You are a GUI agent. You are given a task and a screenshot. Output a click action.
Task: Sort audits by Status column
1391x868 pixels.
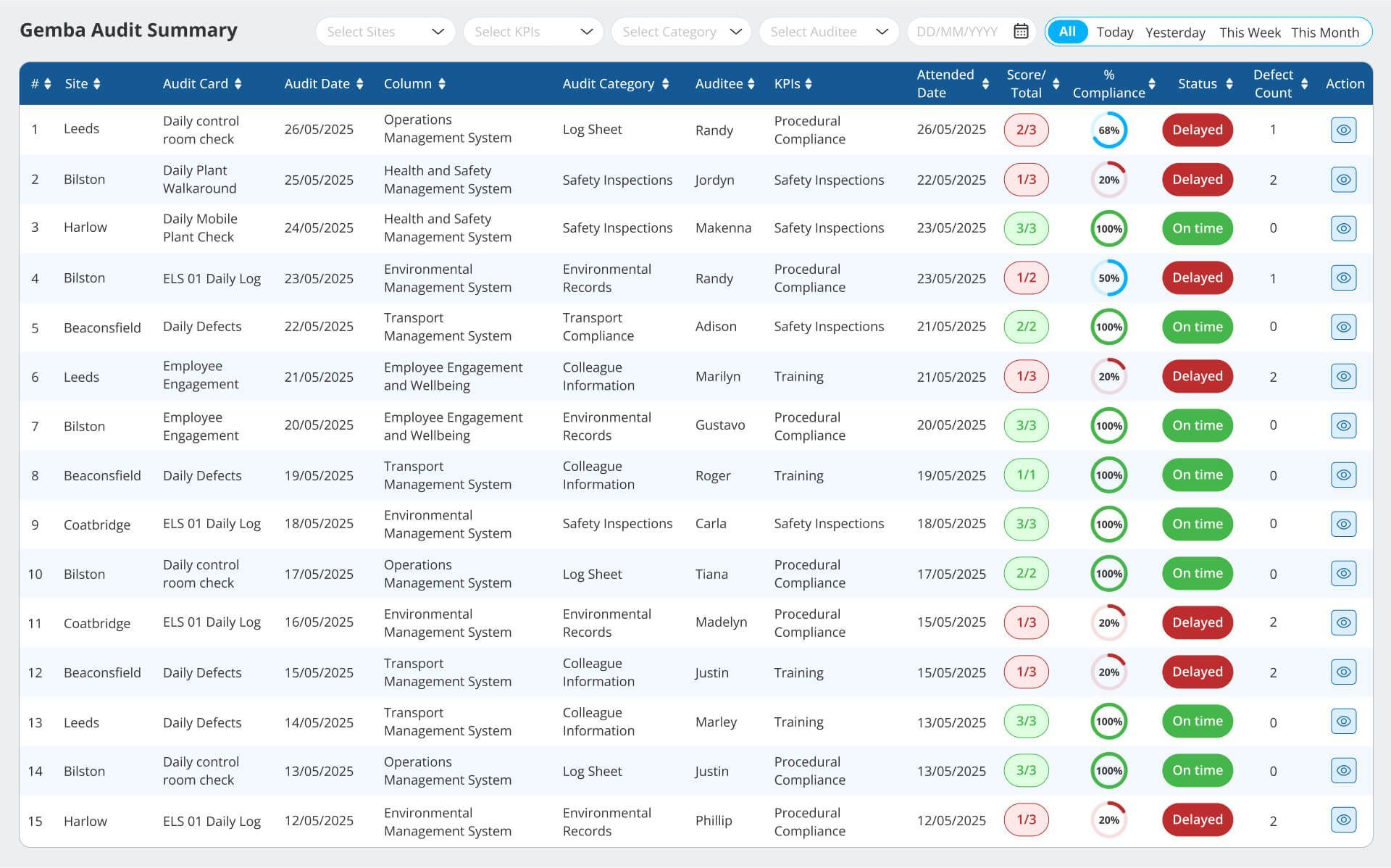(1229, 83)
